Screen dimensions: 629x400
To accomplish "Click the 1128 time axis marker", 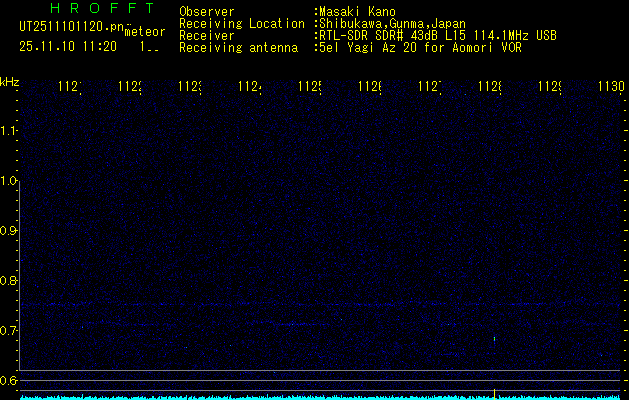I will click(x=489, y=86).
